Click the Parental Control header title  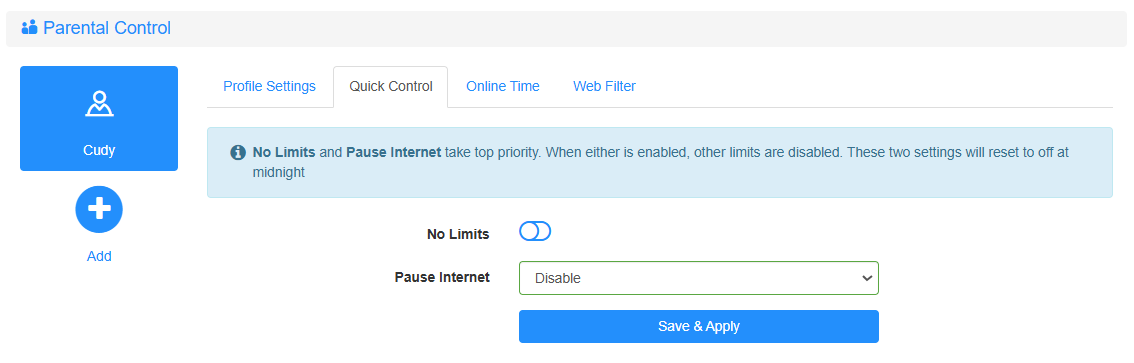tap(107, 28)
